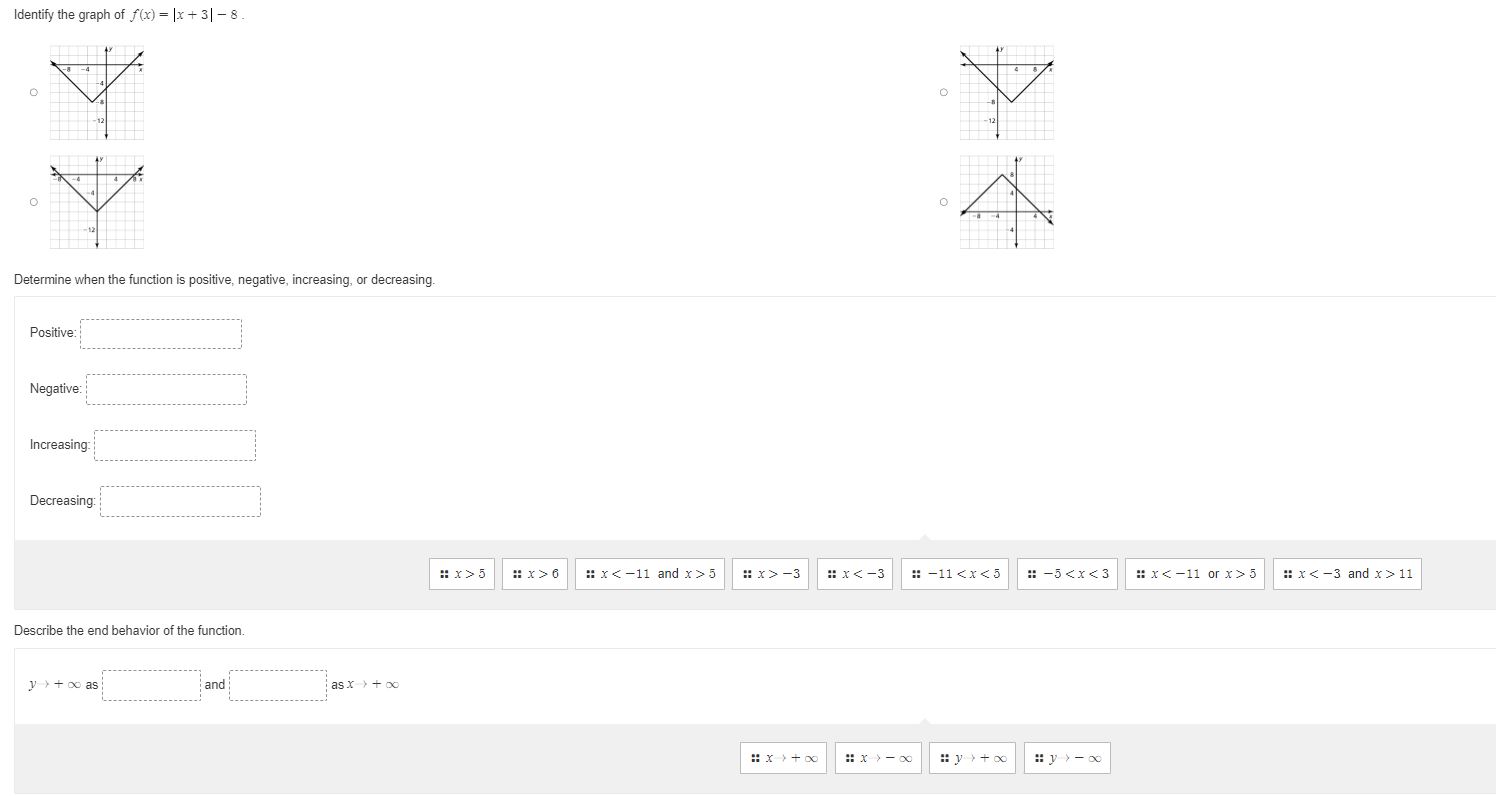This screenshot has height=796, width=1496.
Task: Pick the y → +∞ end behavior chip
Action: (971, 757)
